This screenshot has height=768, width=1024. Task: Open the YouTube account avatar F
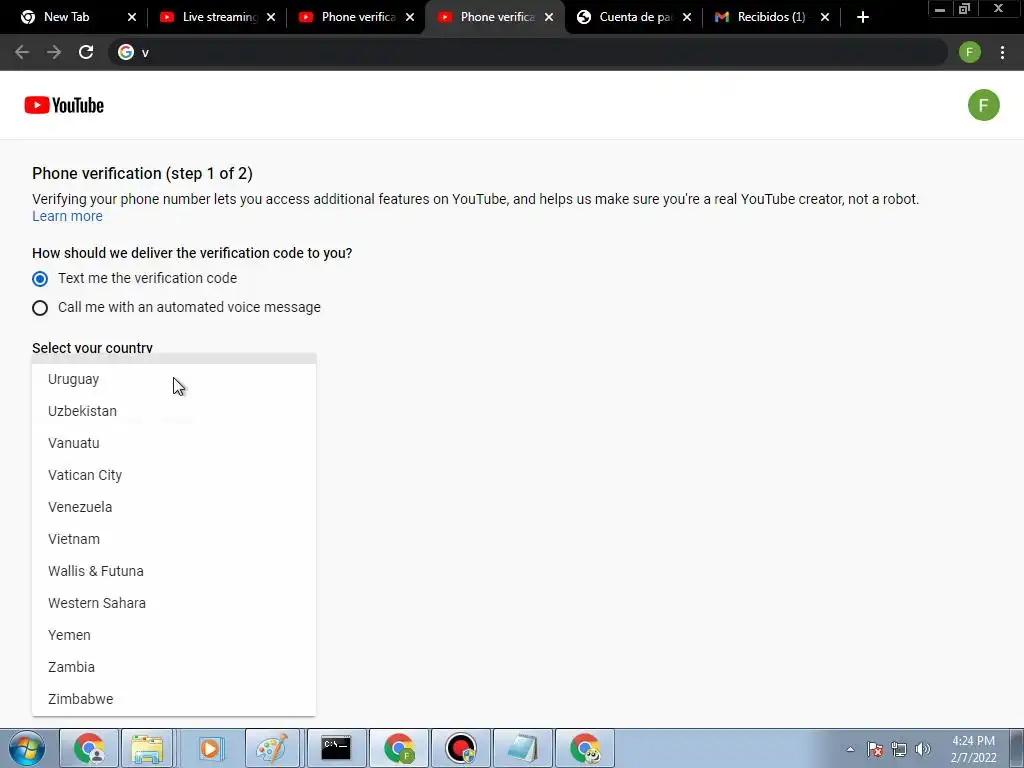(x=984, y=105)
